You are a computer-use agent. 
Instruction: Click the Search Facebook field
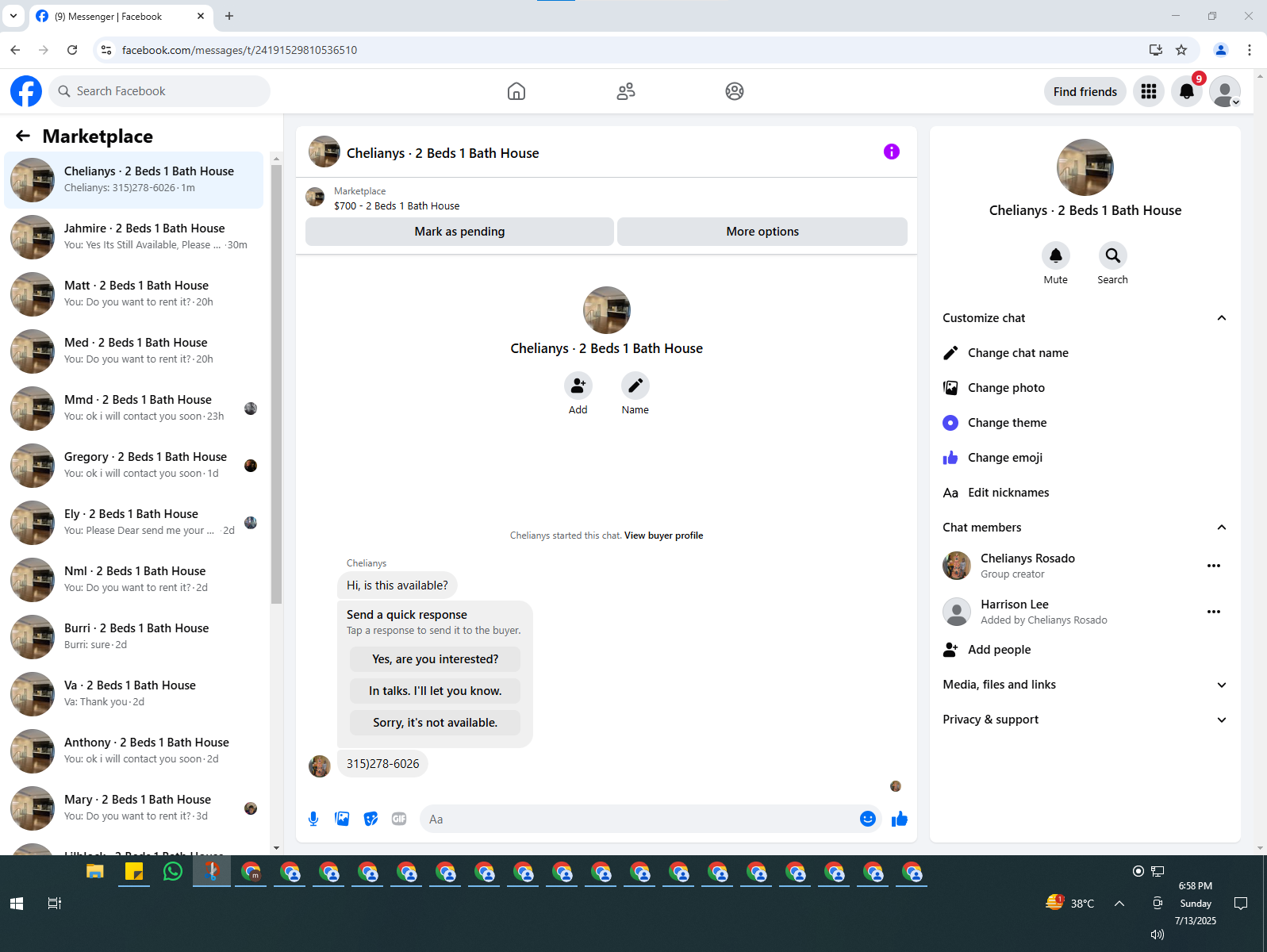(159, 91)
